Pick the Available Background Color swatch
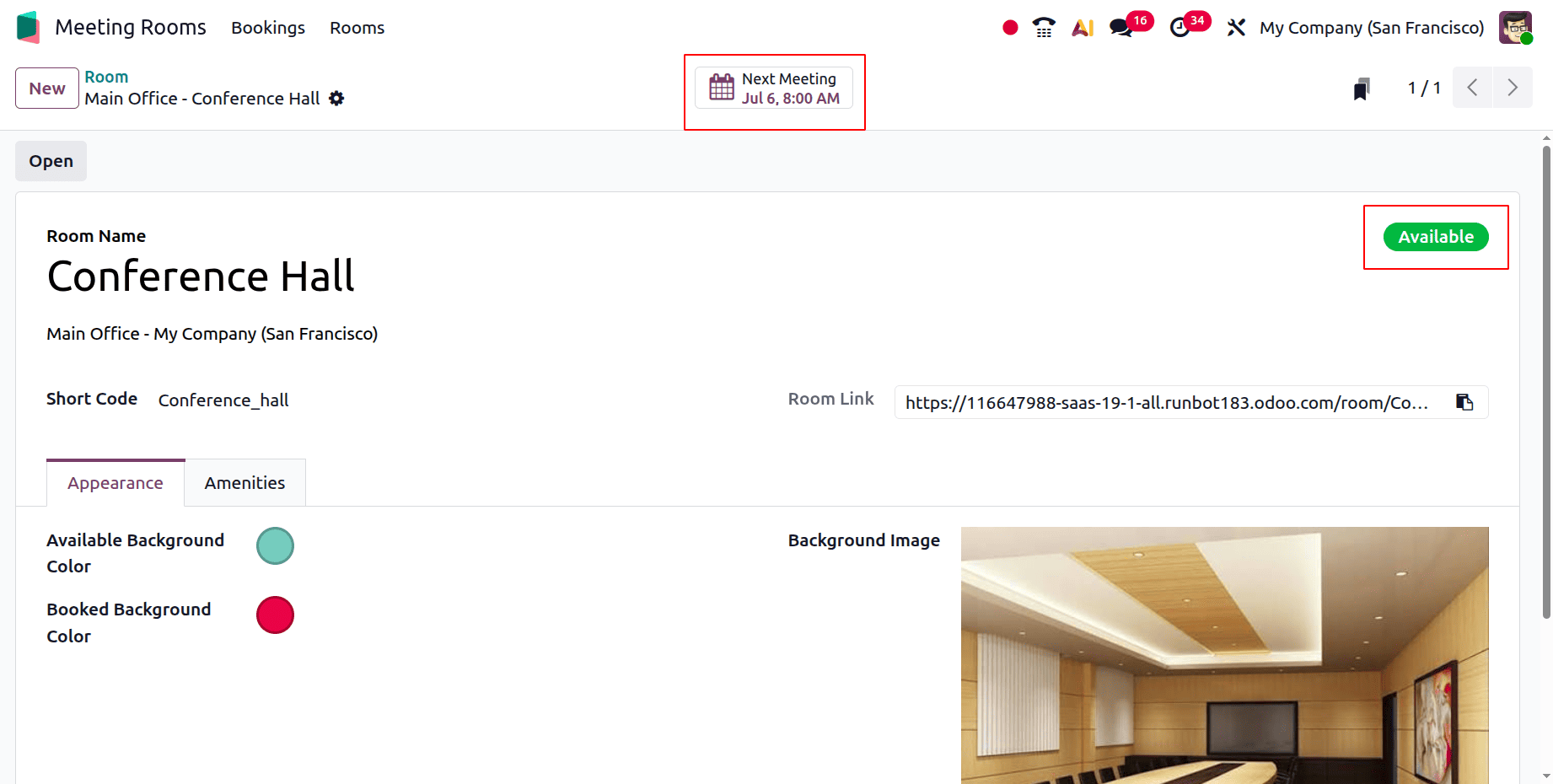Viewport: 1553px width, 784px height. 275,545
